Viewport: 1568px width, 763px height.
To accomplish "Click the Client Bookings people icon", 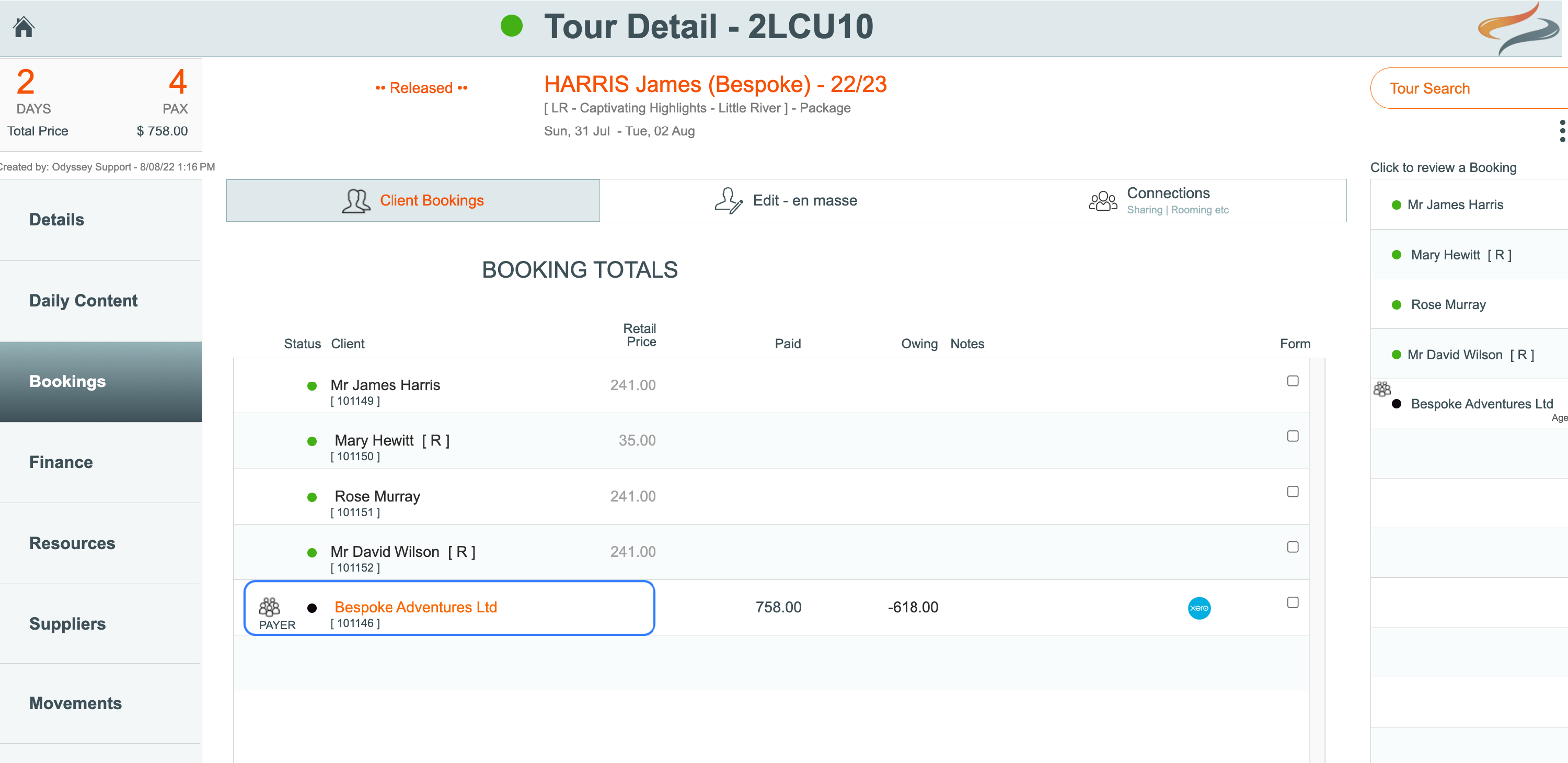I will [356, 201].
